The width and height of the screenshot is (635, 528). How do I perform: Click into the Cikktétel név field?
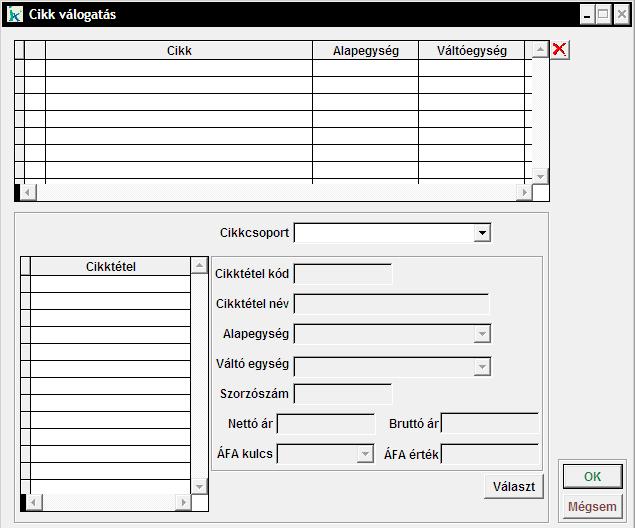click(391, 304)
